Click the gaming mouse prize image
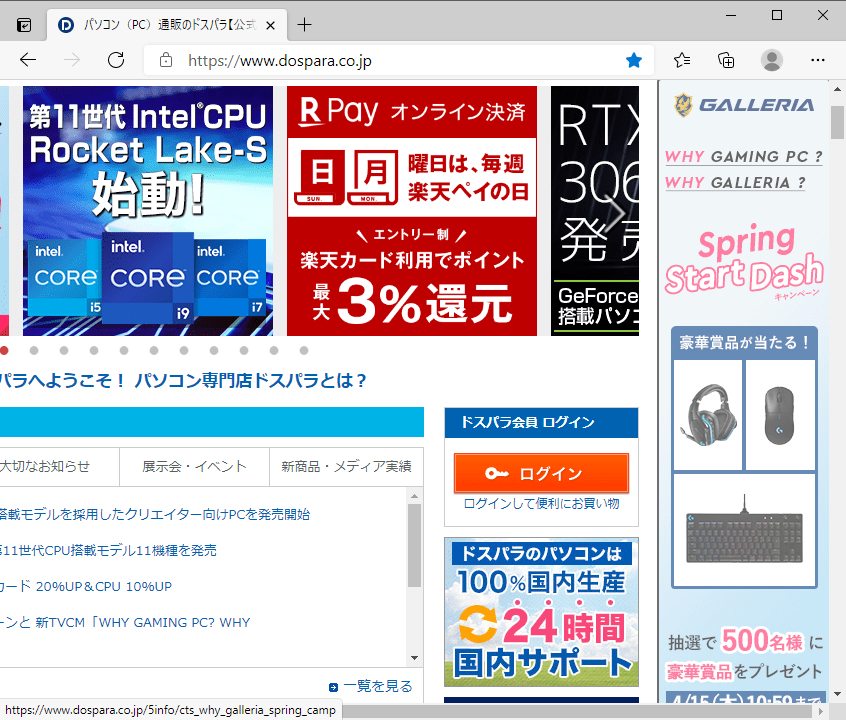The width and height of the screenshot is (846, 720). click(780, 415)
